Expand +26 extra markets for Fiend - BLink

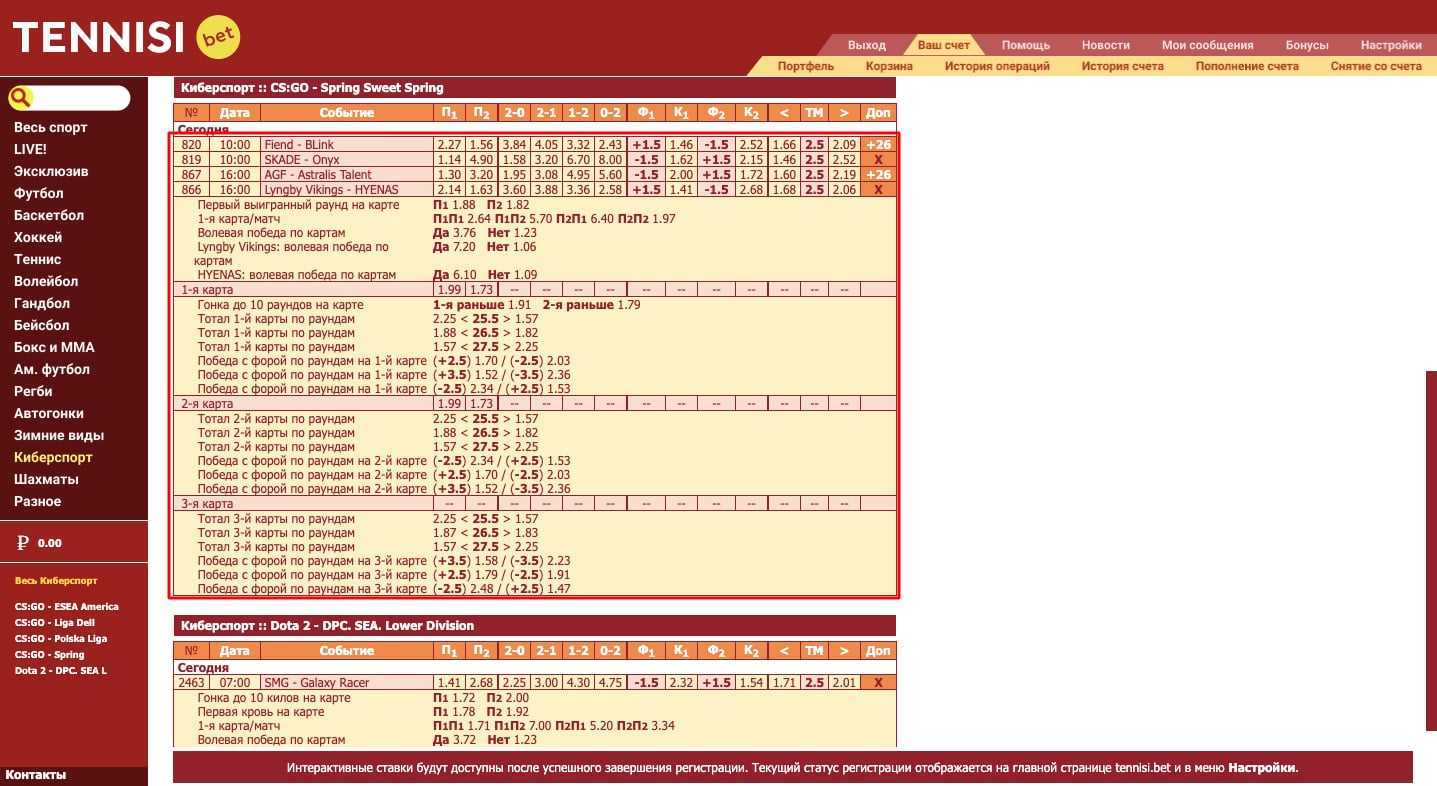point(879,144)
